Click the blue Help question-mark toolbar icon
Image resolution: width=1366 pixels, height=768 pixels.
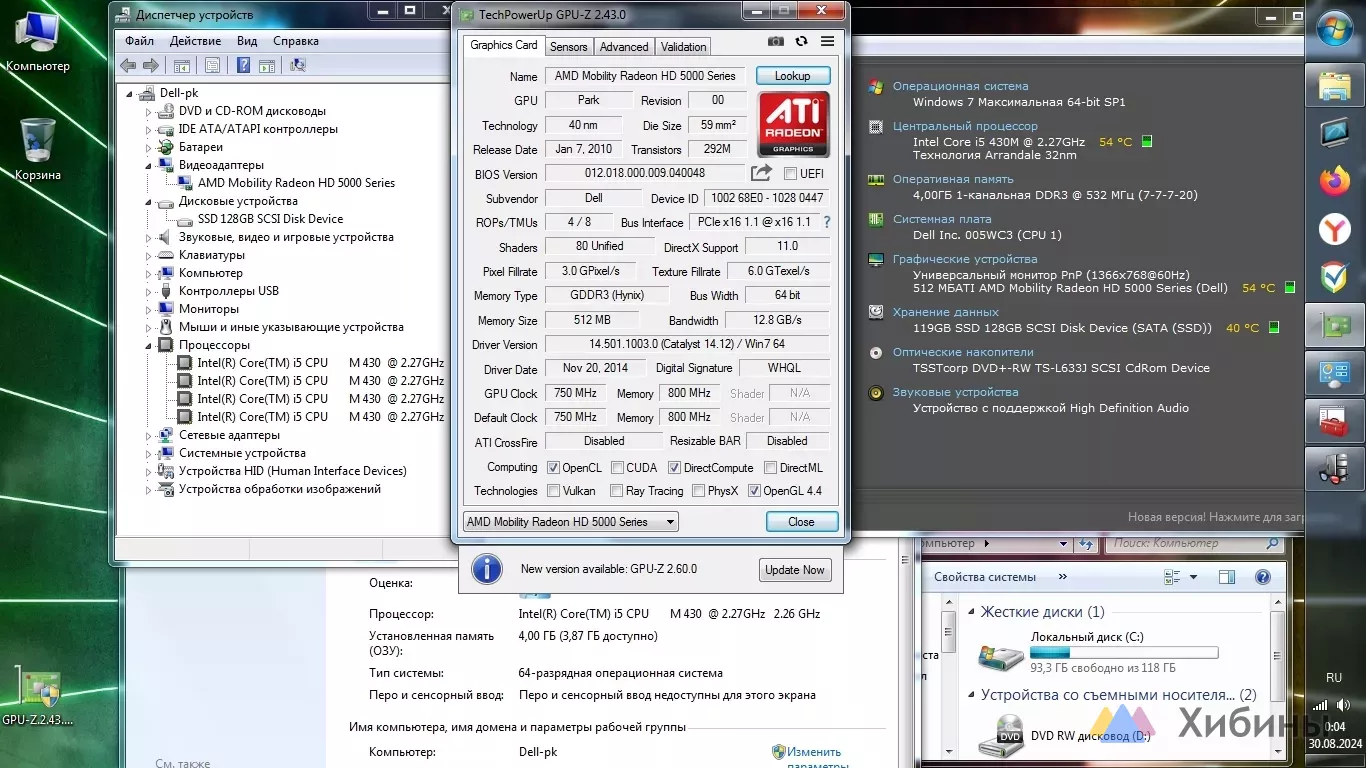coord(243,66)
